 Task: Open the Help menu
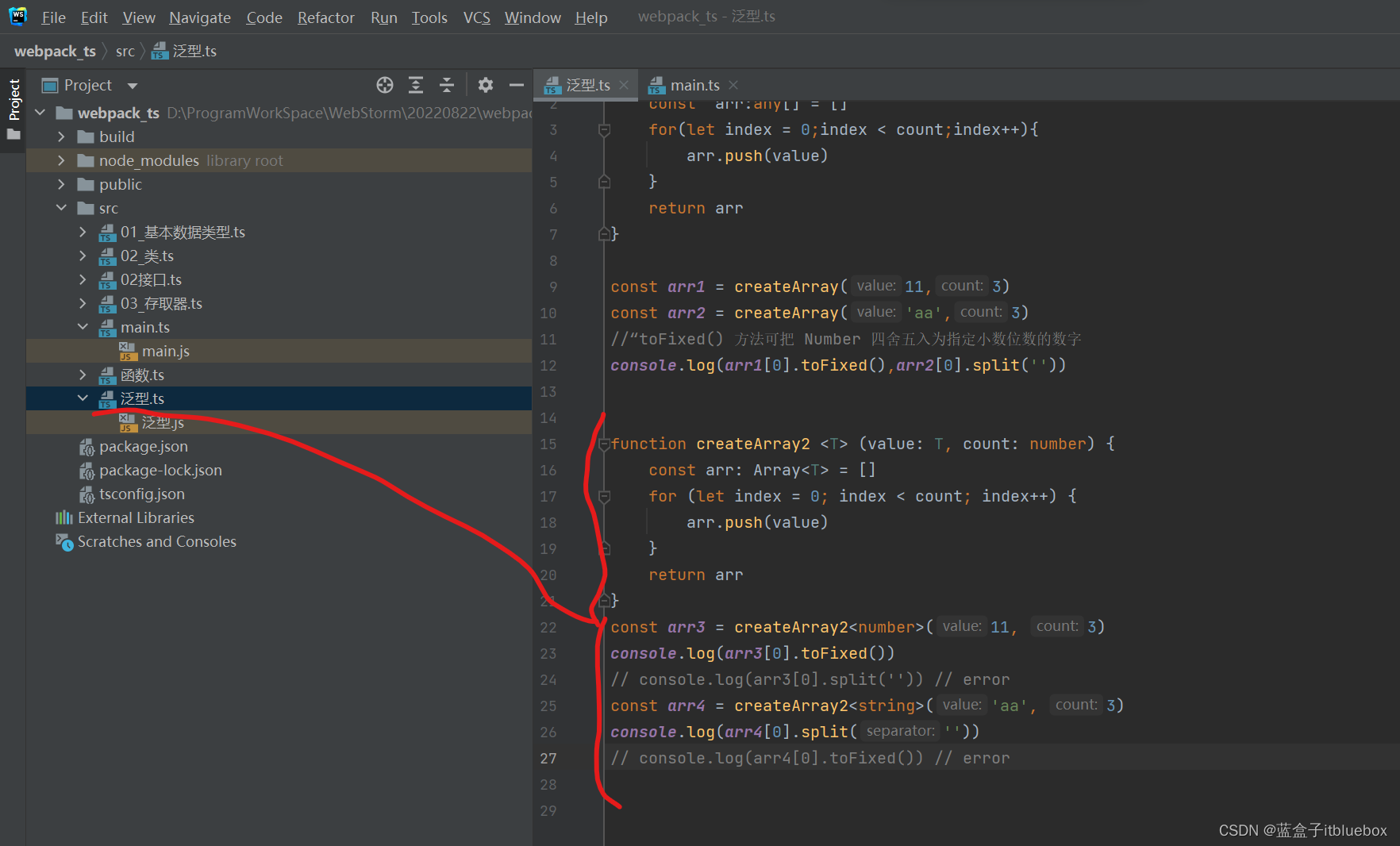tap(591, 17)
